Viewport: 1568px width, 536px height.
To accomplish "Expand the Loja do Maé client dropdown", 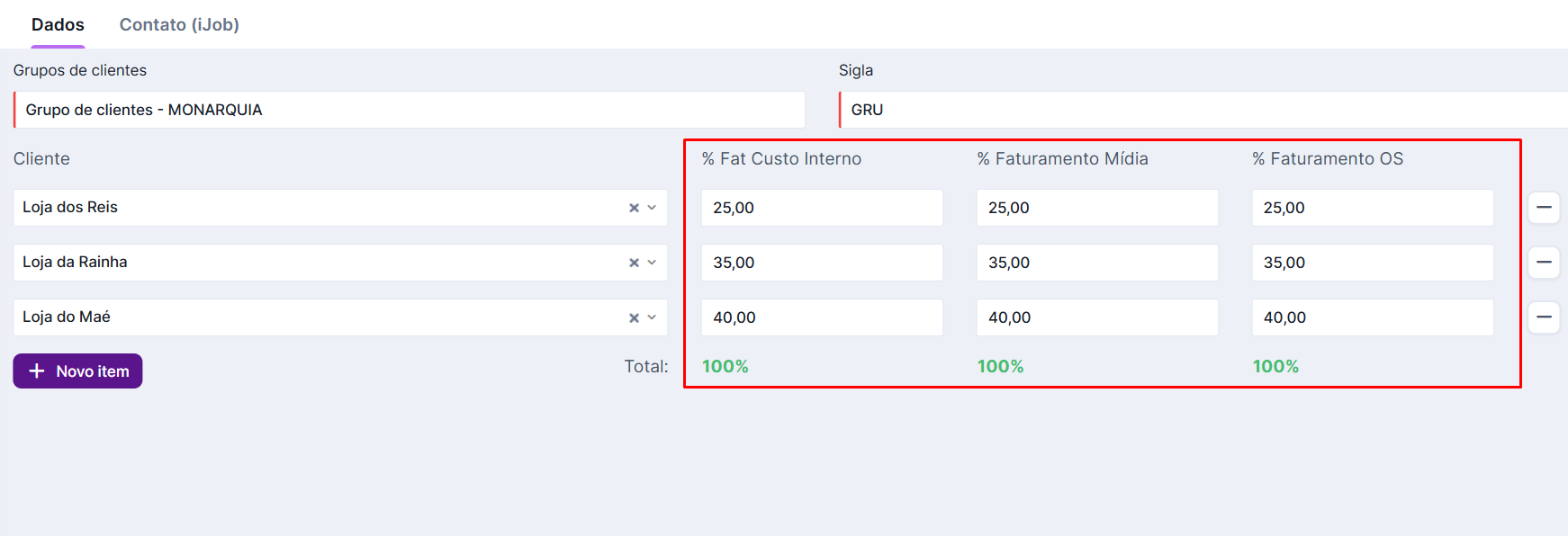I will coord(652,317).
